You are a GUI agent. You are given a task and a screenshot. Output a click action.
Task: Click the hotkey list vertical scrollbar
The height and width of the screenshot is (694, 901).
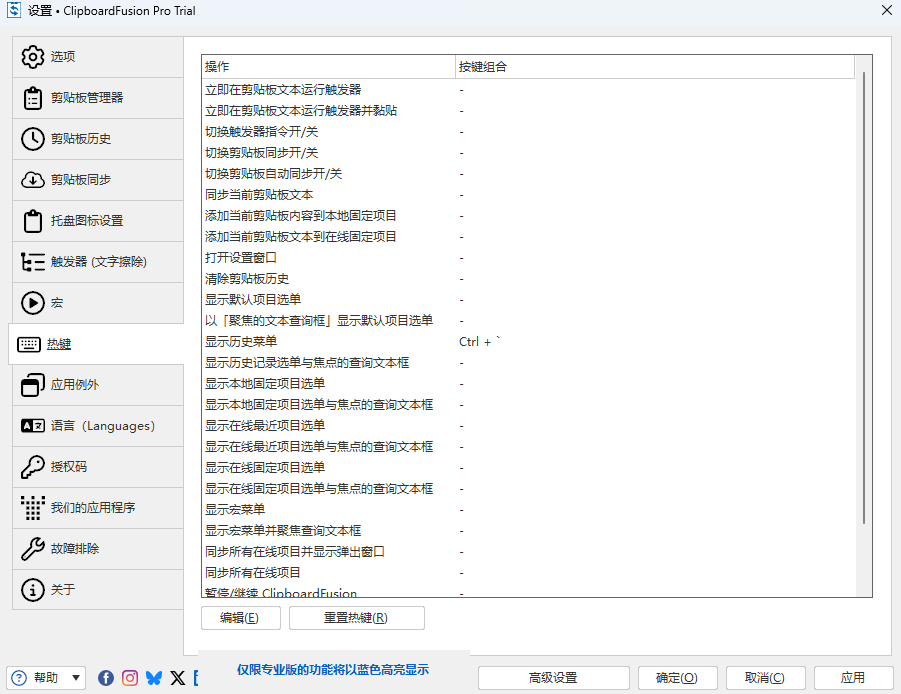864,300
